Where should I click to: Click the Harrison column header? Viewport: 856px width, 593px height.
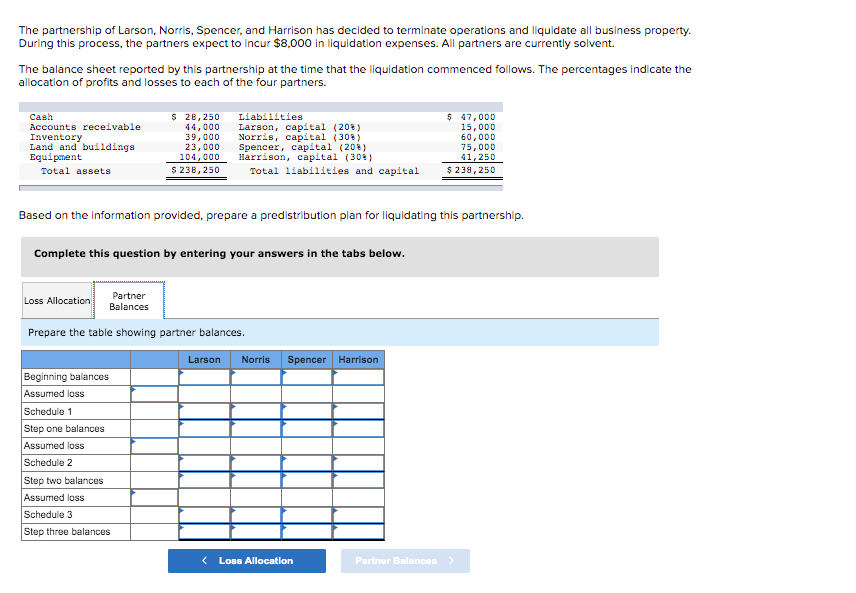tap(359, 360)
